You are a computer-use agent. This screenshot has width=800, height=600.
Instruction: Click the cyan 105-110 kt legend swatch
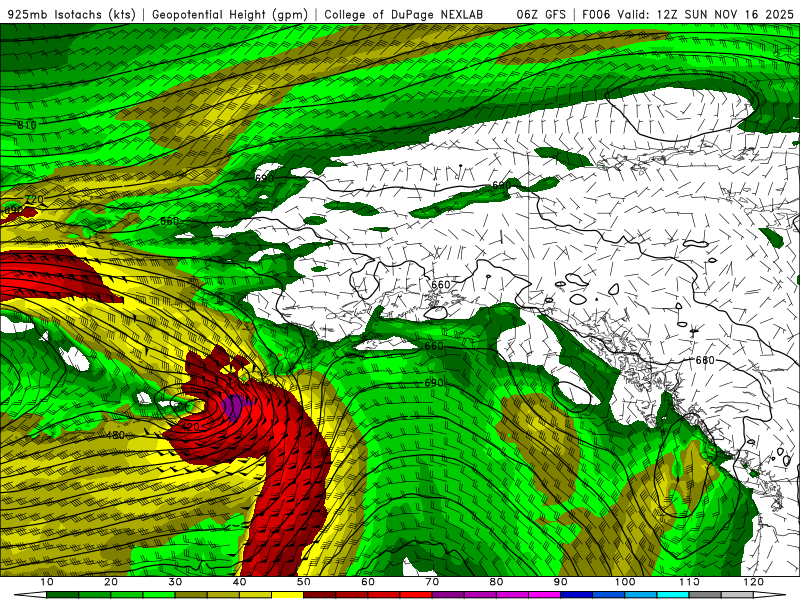(673, 595)
